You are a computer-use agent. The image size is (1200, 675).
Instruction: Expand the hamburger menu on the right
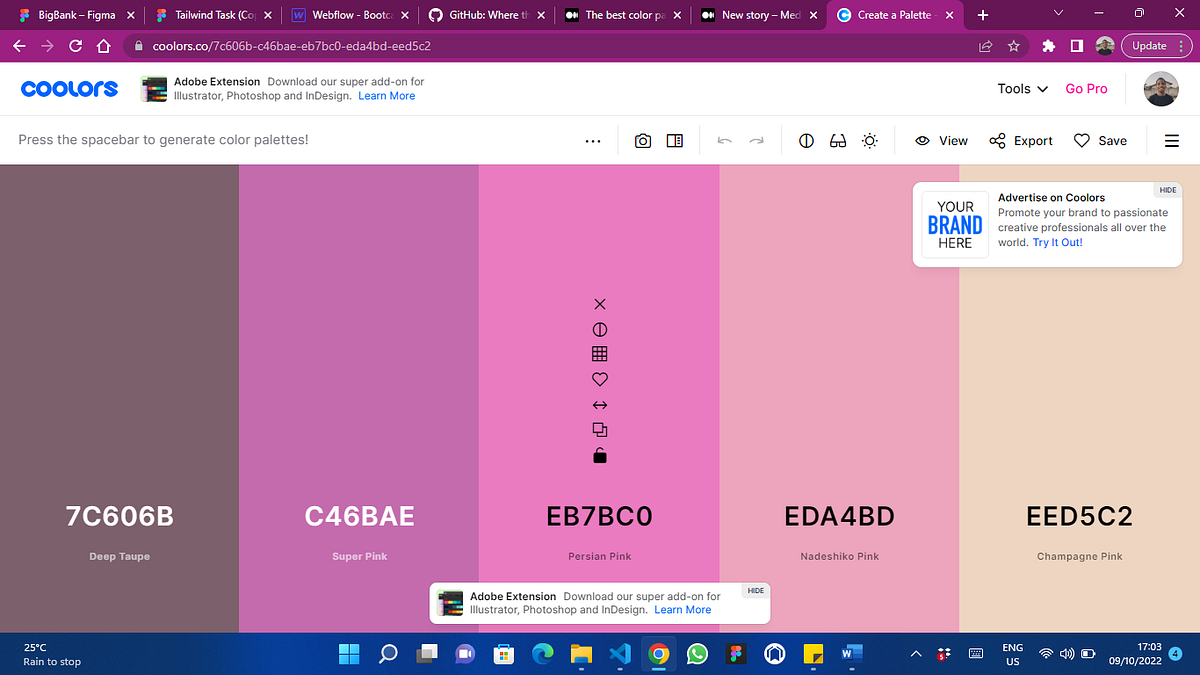click(x=1171, y=140)
